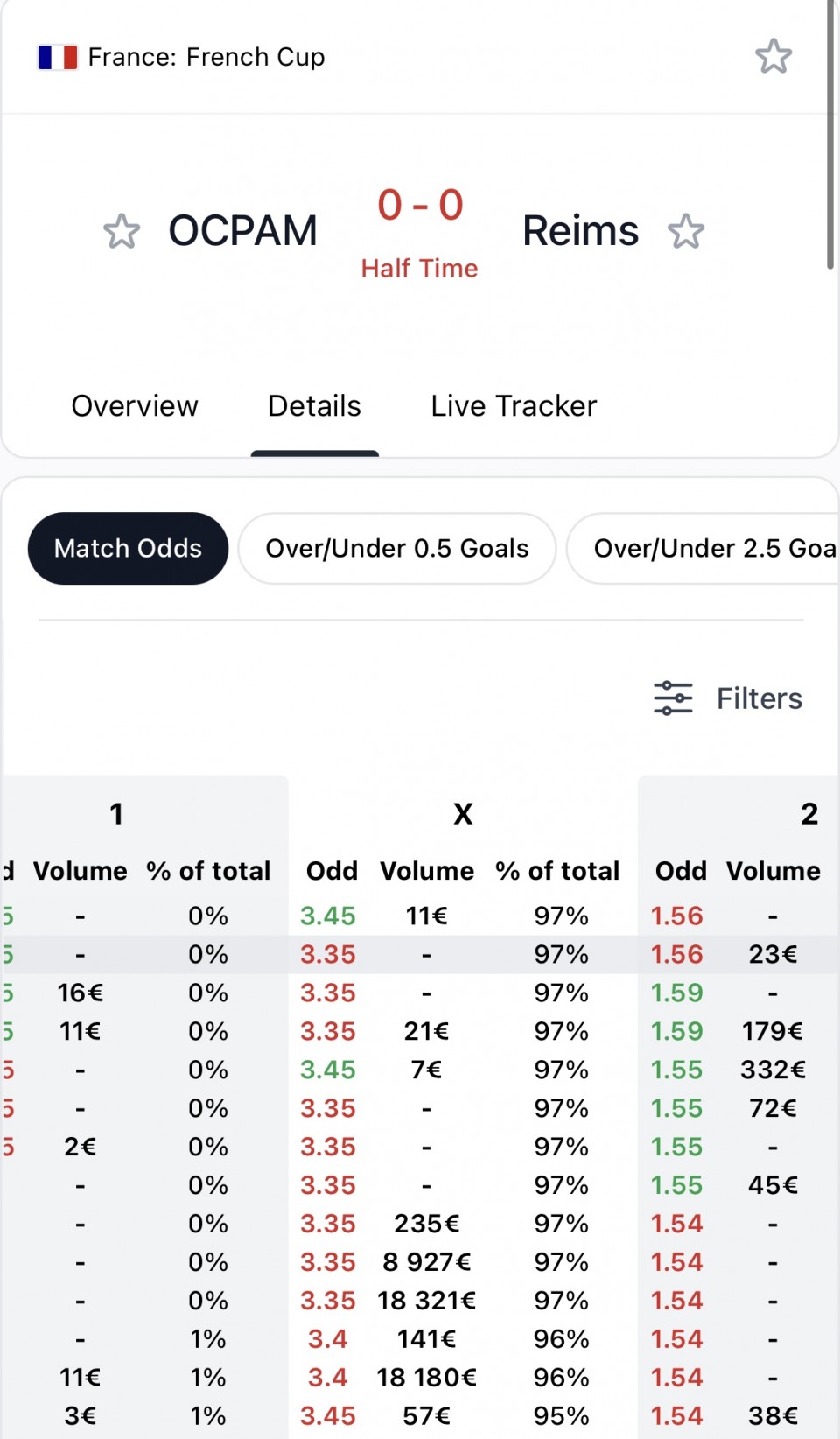The image size is (840, 1439).
Task: Toggle favorite star beside Reims
Action: click(x=685, y=232)
